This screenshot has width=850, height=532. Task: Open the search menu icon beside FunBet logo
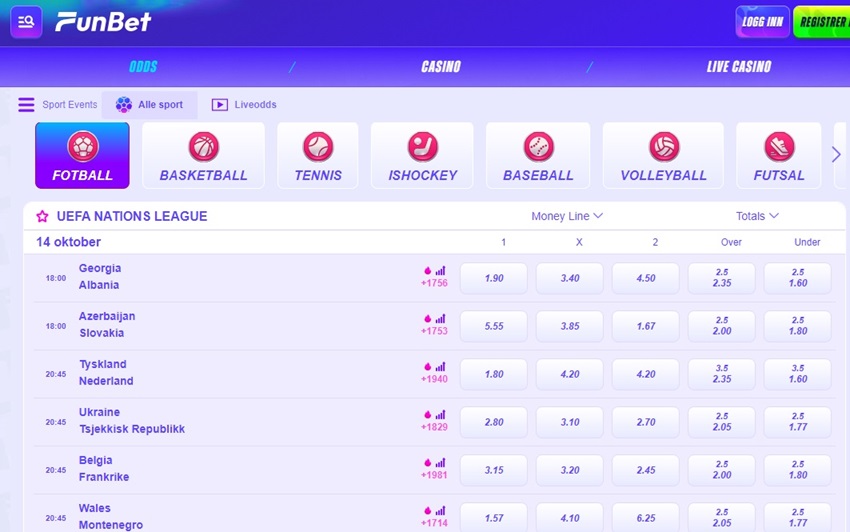26,22
